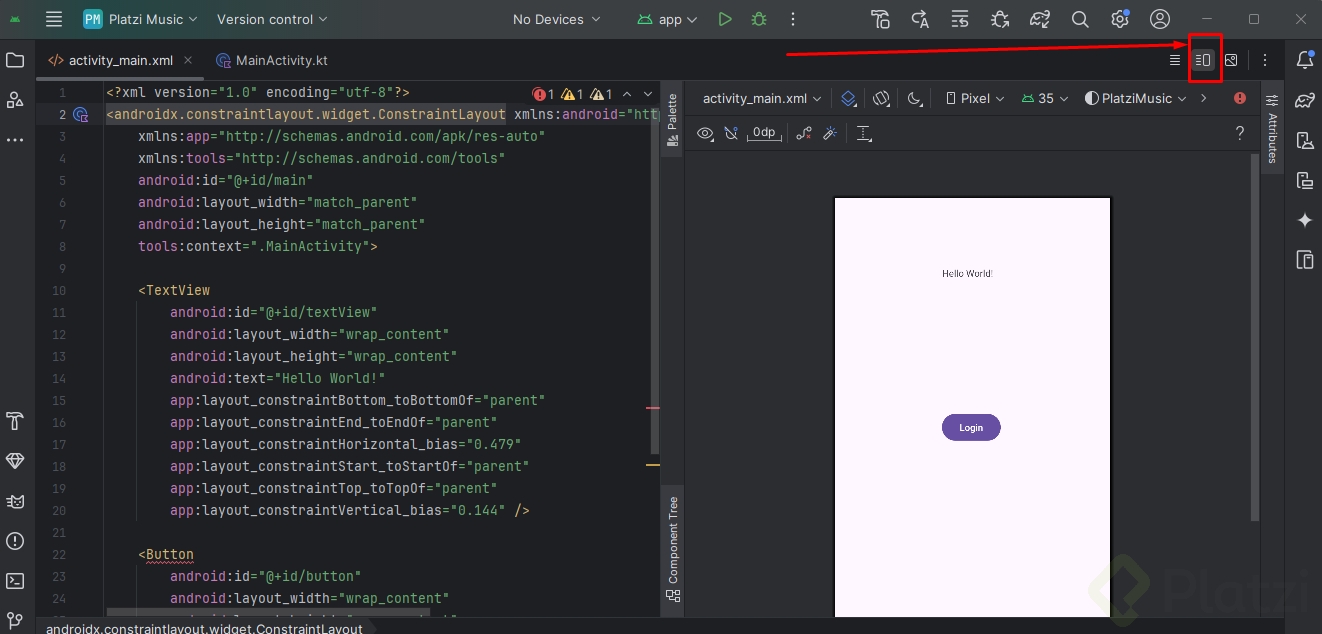1322x634 pixels.
Task: Open the Logcat tool window
Action: point(15,501)
